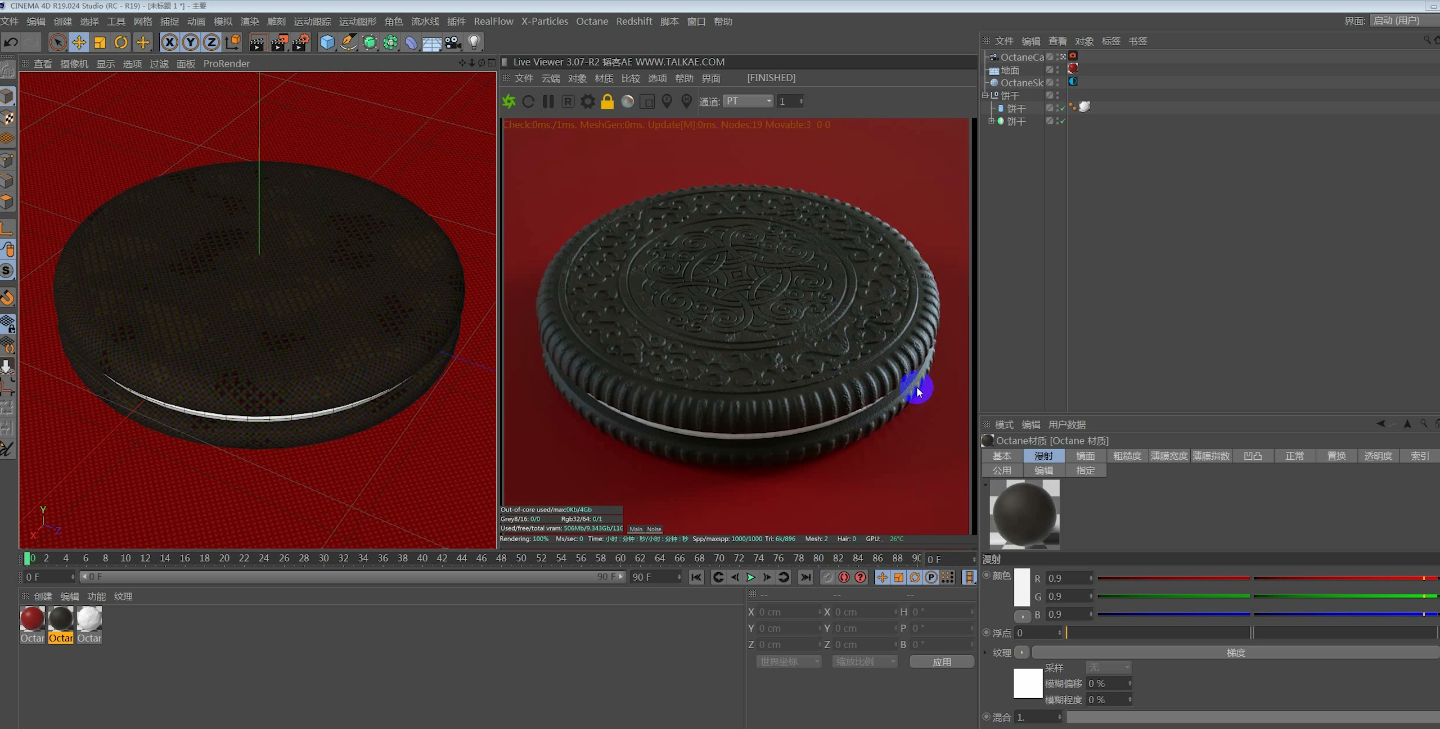Pause the Octane Live Viewer render
The width and height of the screenshot is (1440, 729).
pyautogui.click(x=548, y=101)
